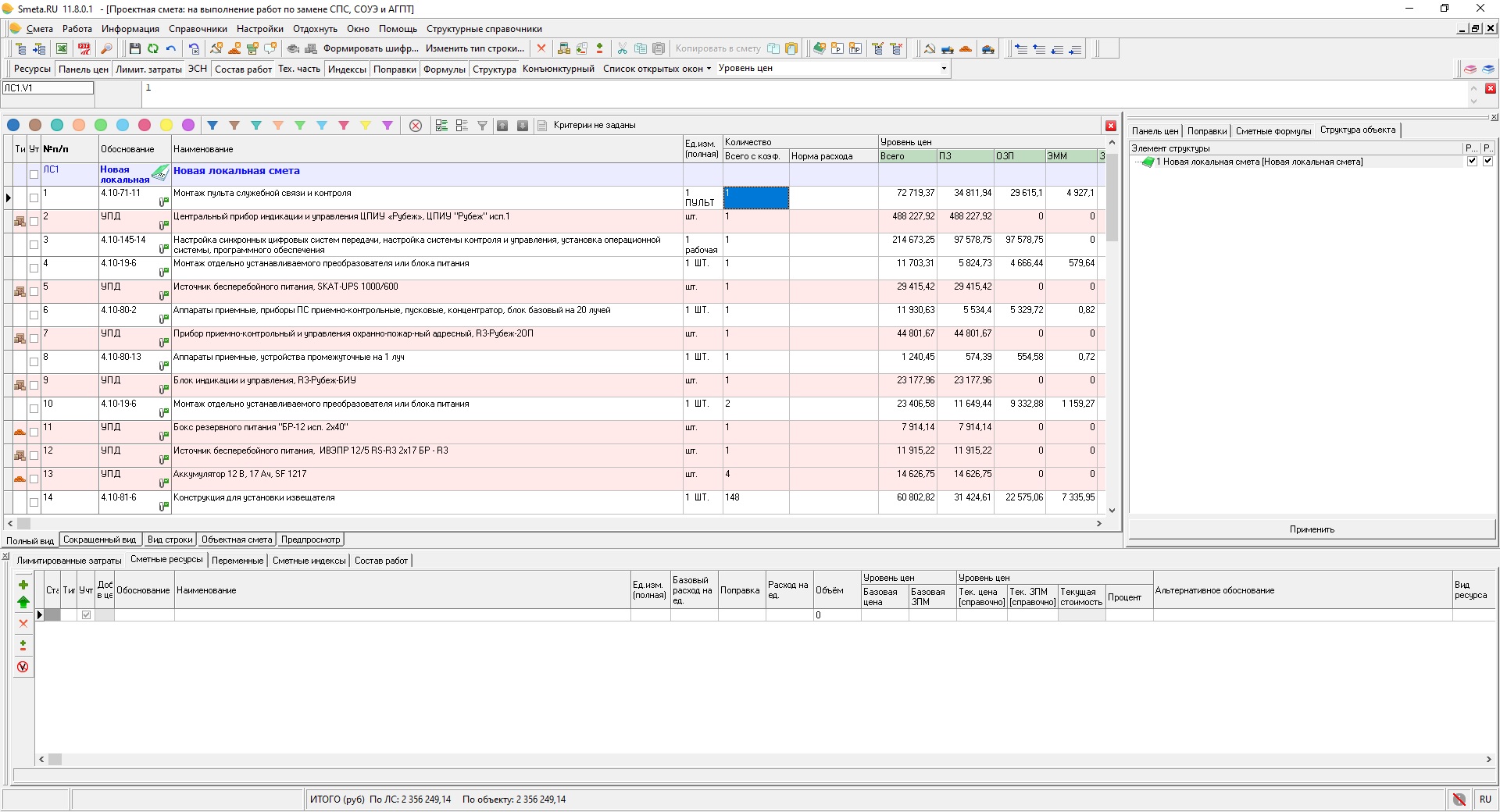Click the red circle clear filter icon
The width and height of the screenshot is (1500, 812).
point(416,126)
